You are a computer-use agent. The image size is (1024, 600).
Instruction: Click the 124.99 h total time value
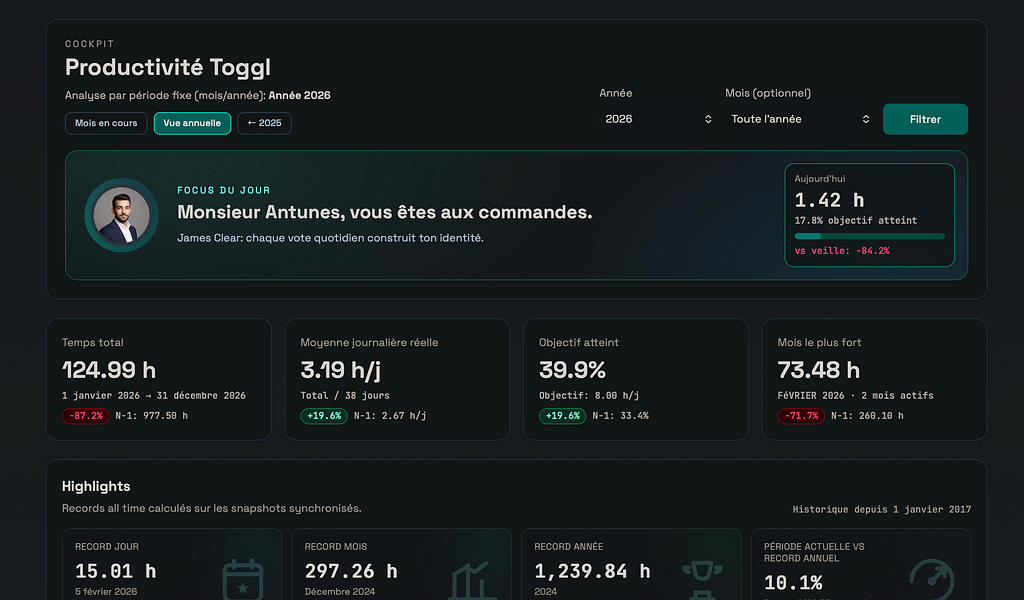109,370
